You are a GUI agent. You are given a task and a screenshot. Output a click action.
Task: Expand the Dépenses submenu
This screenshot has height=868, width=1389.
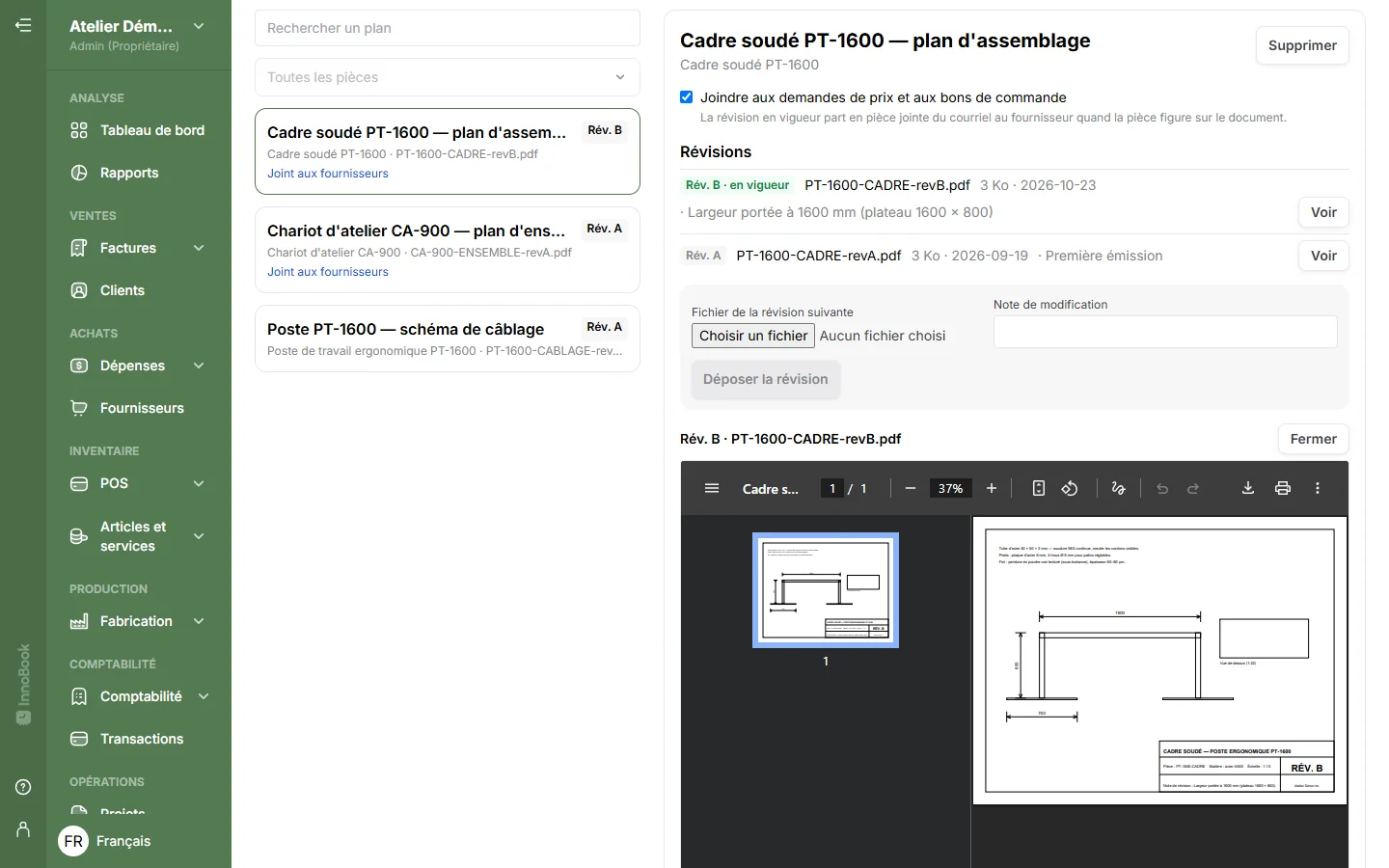pos(199,366)
